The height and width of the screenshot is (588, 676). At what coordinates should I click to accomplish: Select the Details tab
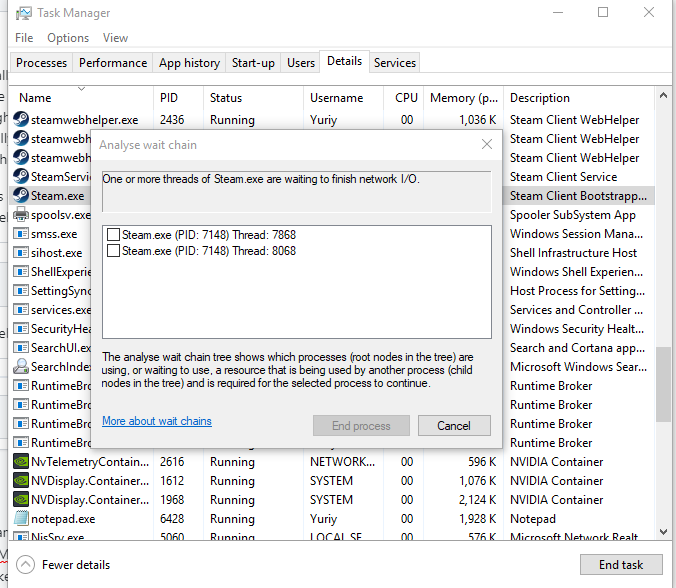coord(344,61)
